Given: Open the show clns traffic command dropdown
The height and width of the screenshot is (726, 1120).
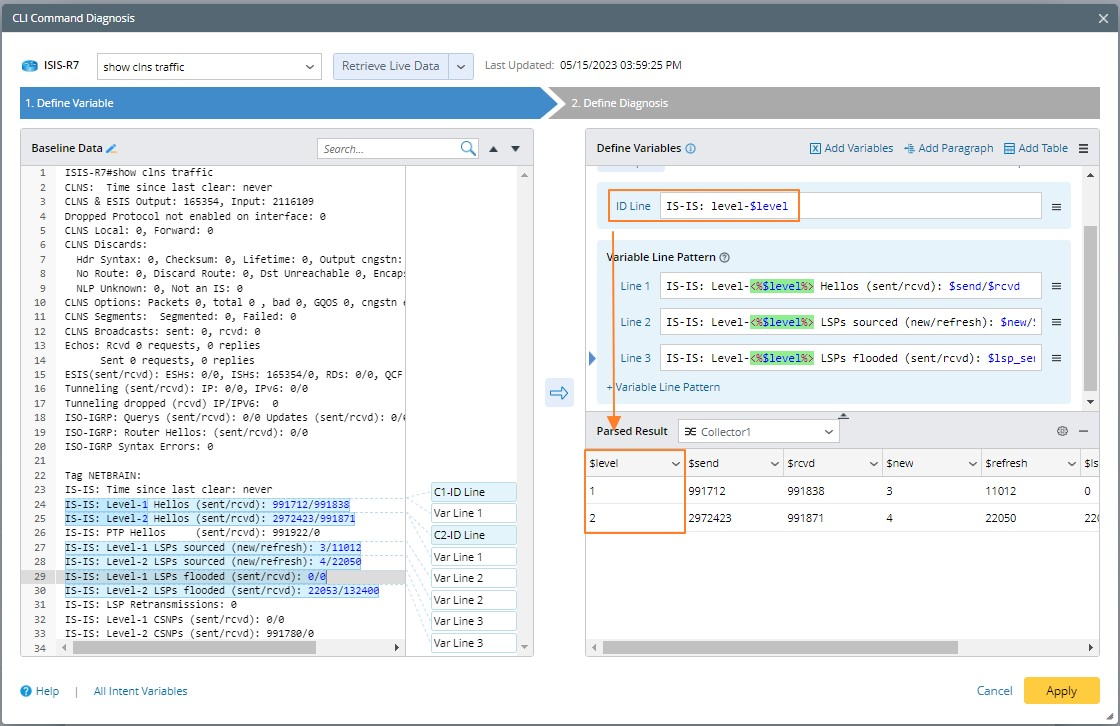Looking at the screenshot, I should 308,67.
